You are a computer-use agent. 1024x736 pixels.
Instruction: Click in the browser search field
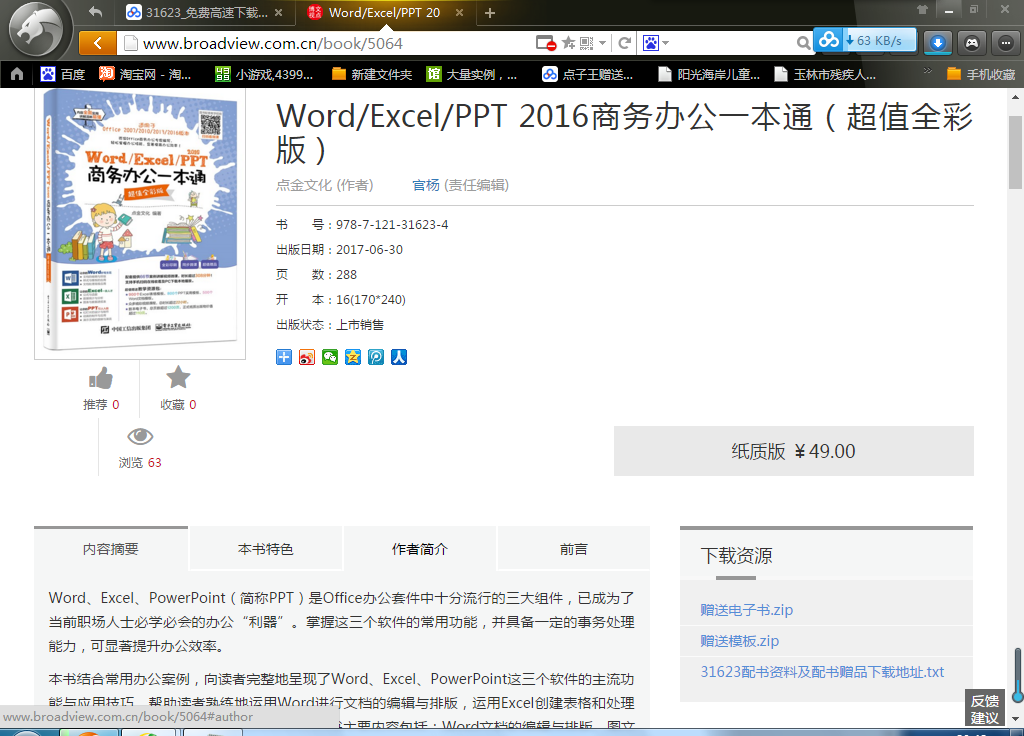pyautogui.click(x=731, y=43)
